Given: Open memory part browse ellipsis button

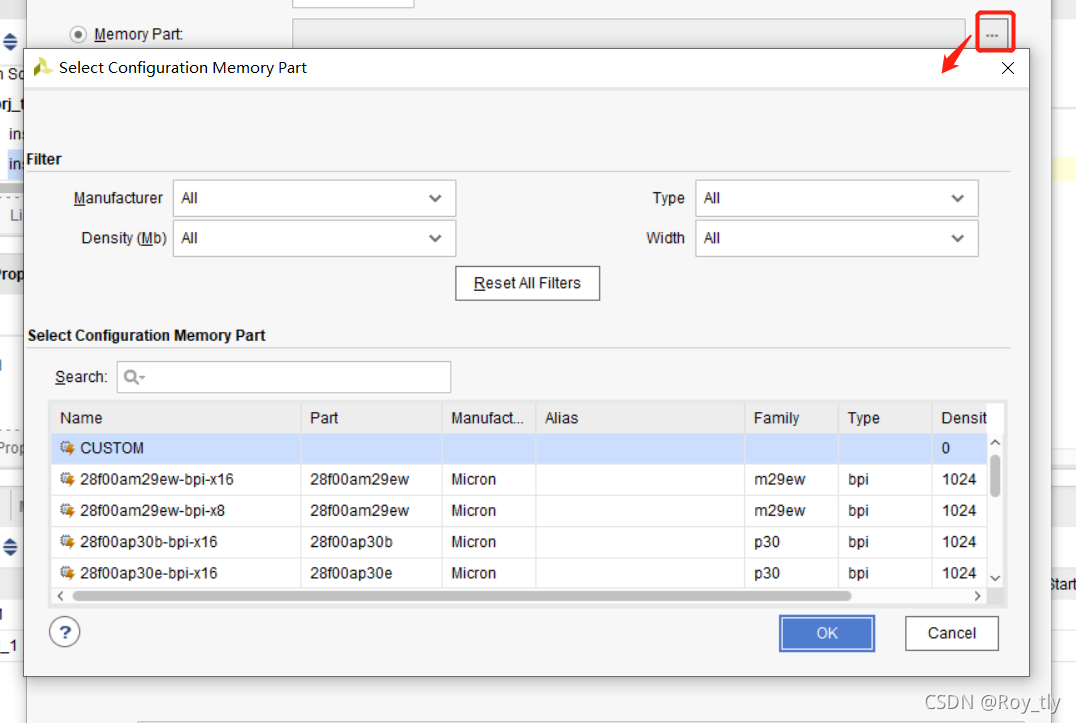Looking at the screenshot, I should [992, 34].
